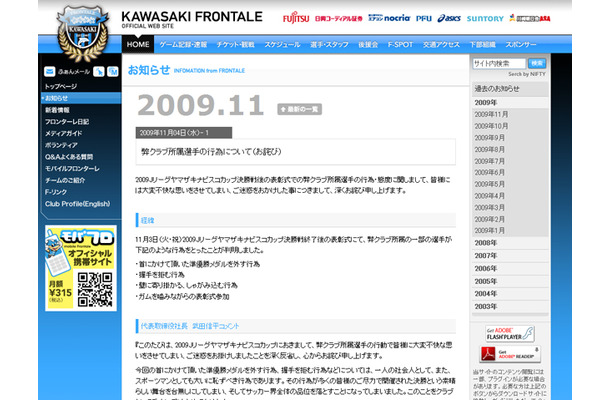Click the Kawasaki Frontale crest logo
The height and width of the screenshot is (400, 610).
(77, 32)
